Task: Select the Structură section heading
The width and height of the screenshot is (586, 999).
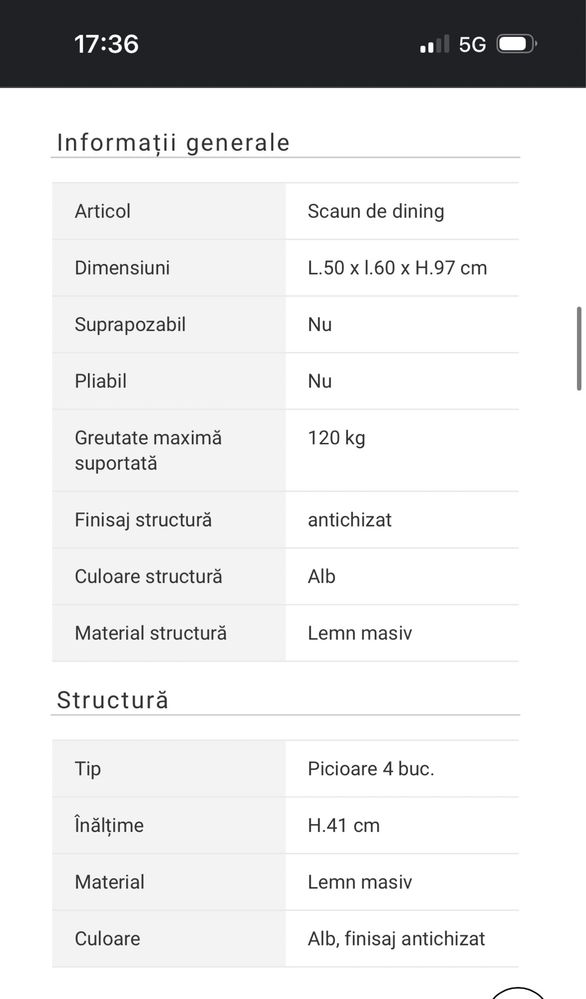Action: (113, 700)
